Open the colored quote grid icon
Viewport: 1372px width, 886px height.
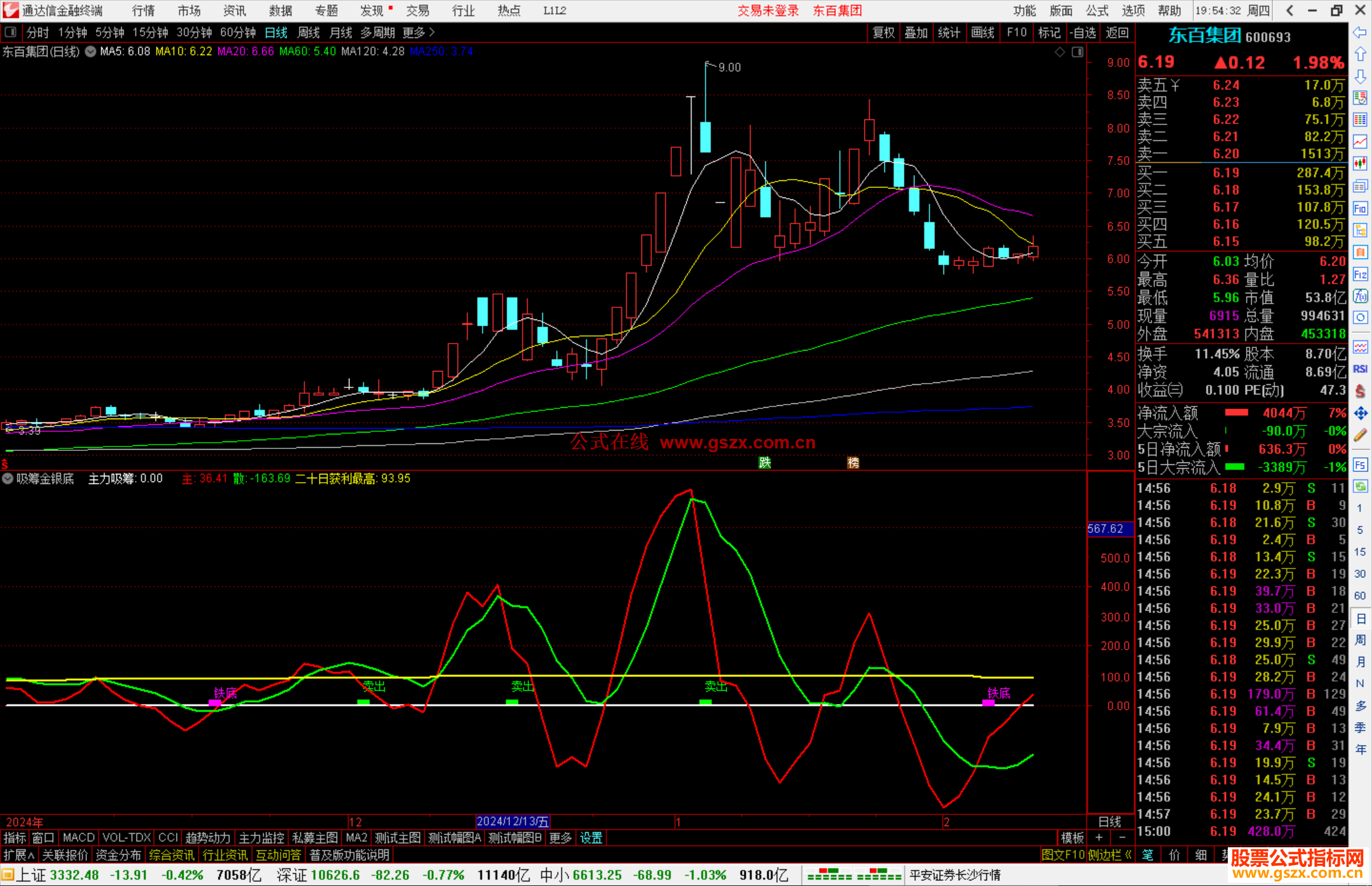1360,120
